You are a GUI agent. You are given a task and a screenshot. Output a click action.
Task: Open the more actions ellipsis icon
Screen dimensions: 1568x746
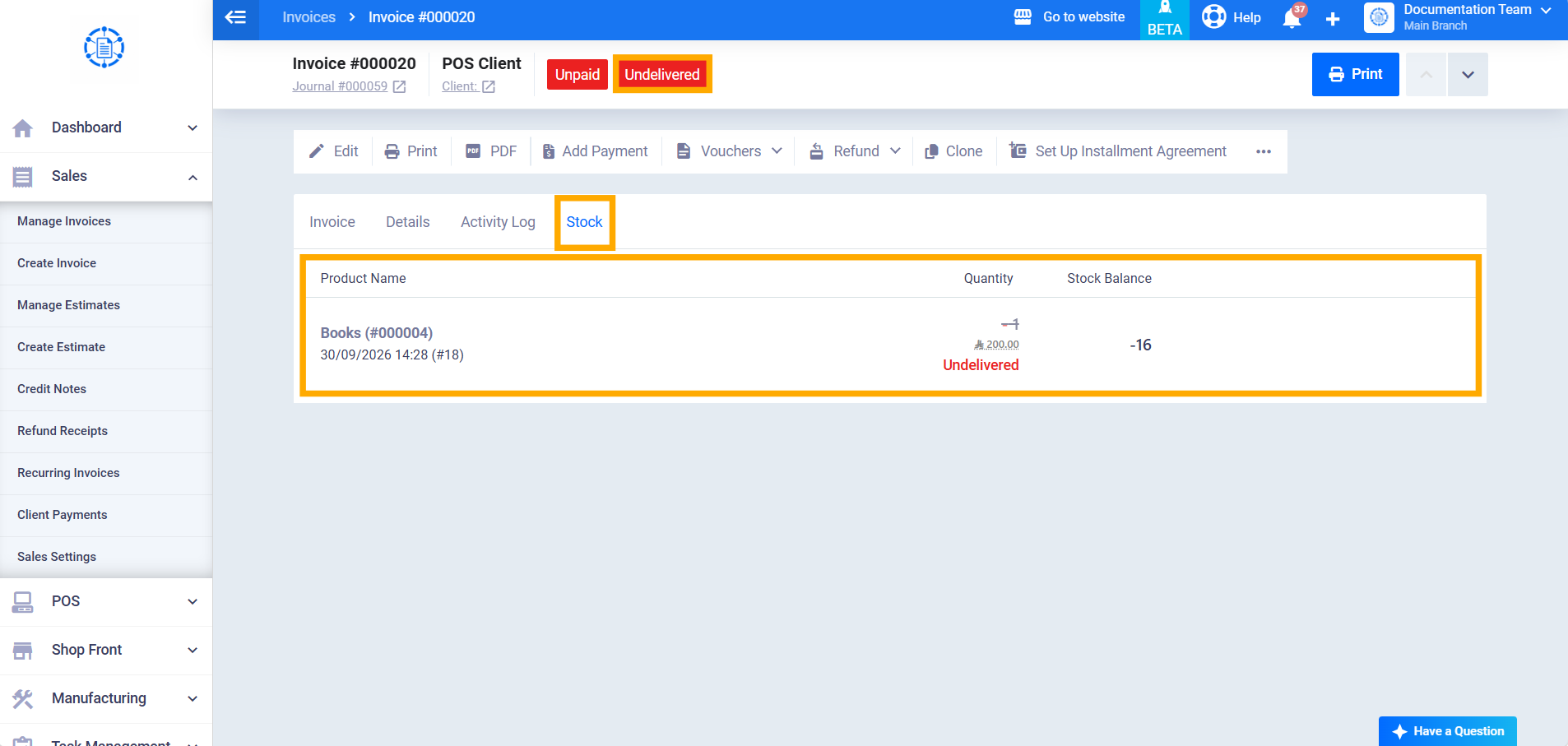[x=1264, y=151]
